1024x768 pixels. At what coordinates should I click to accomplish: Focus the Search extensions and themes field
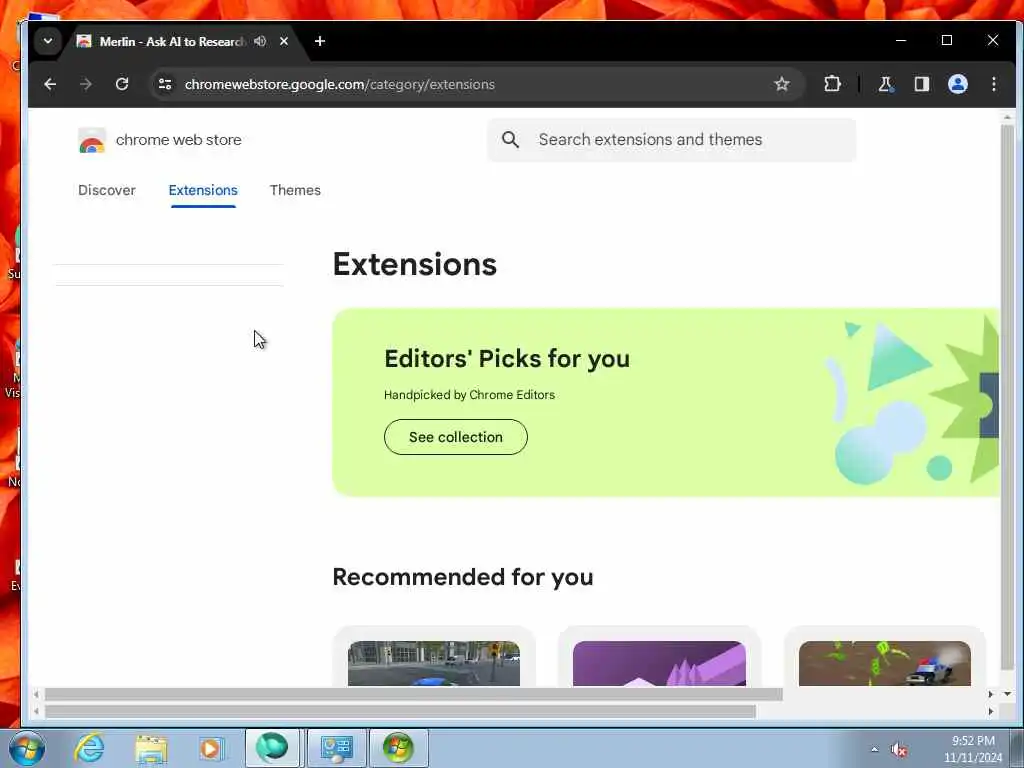671,140
